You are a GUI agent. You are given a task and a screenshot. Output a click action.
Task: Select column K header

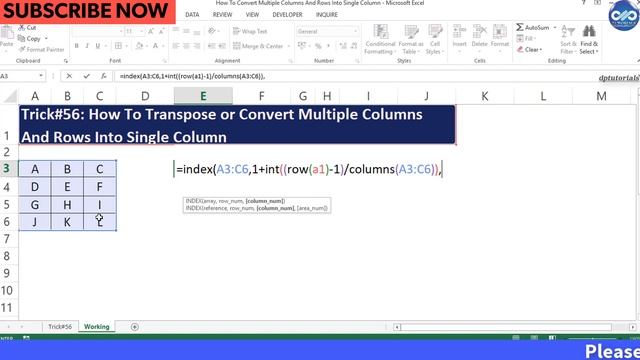coord(484,96)
